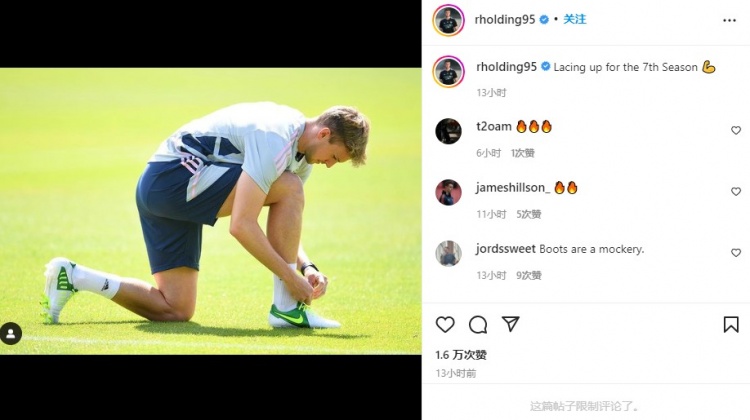
Task: Like jordssweet's boots comment
Action: [x=736, y=253]
